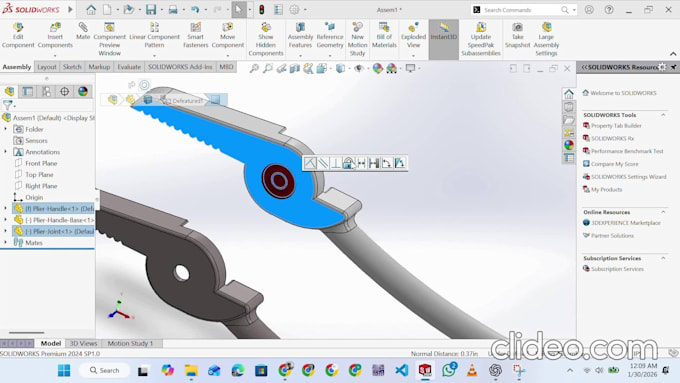680x383 pixels.
Task: Open Performance Benchmark Test link
Action: [x=627, y=151]
